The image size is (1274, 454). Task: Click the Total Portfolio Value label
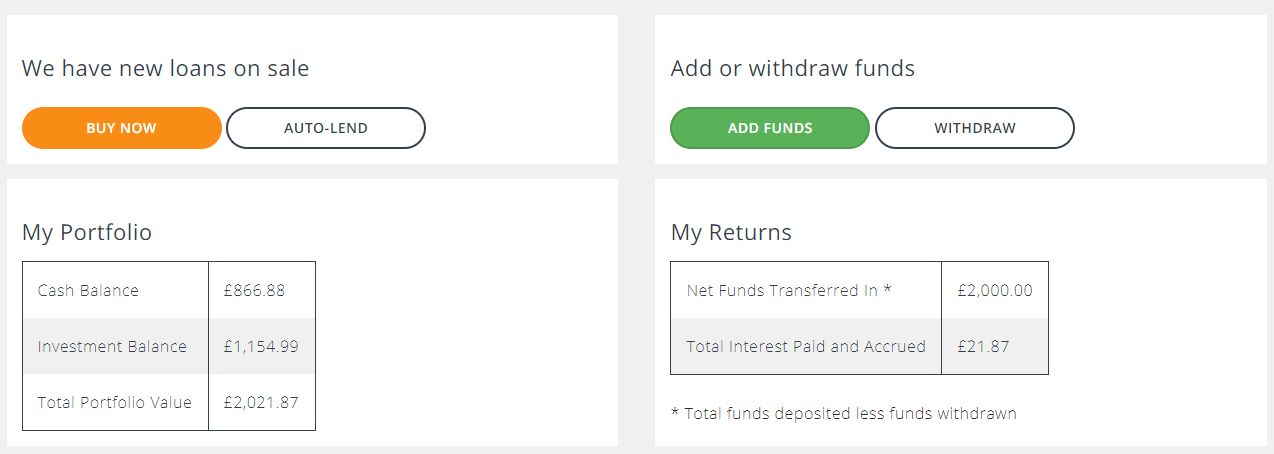tap(115, 403)
